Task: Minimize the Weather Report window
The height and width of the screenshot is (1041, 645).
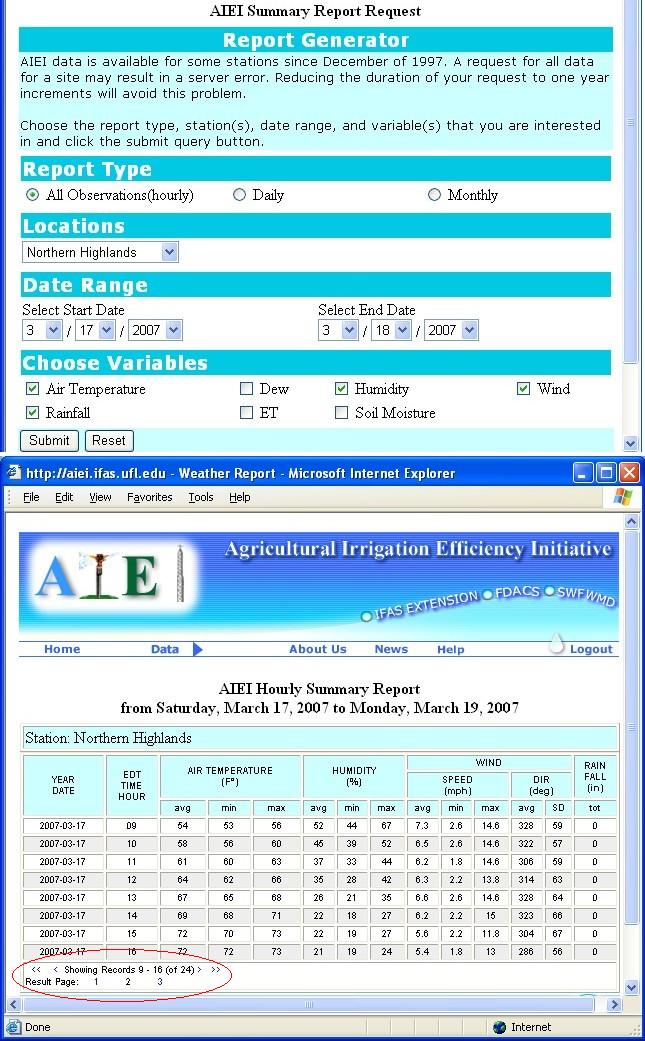Action: tap(584, 473)
